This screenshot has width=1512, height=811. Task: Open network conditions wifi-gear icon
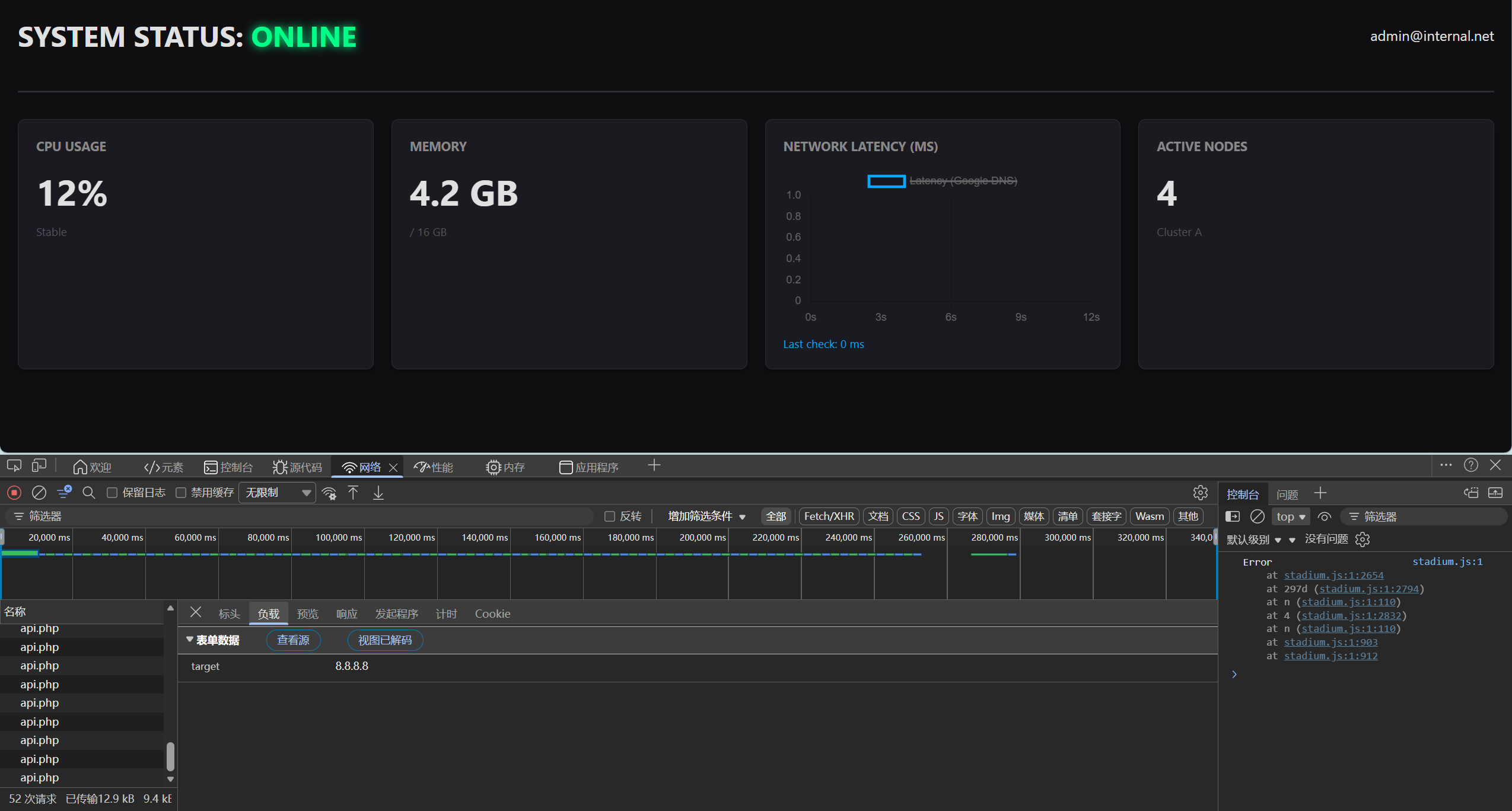(x=329, y=493)
